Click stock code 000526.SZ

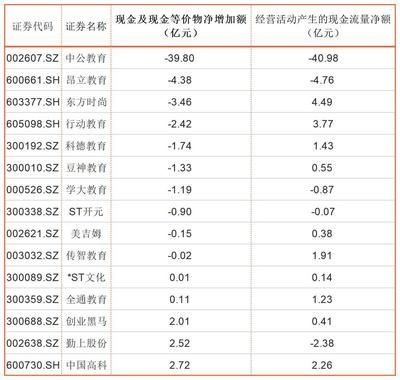[32, 190]
